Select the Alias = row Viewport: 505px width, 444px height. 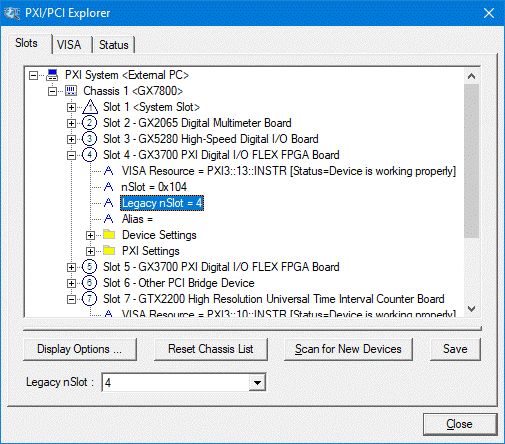[137, 219]
